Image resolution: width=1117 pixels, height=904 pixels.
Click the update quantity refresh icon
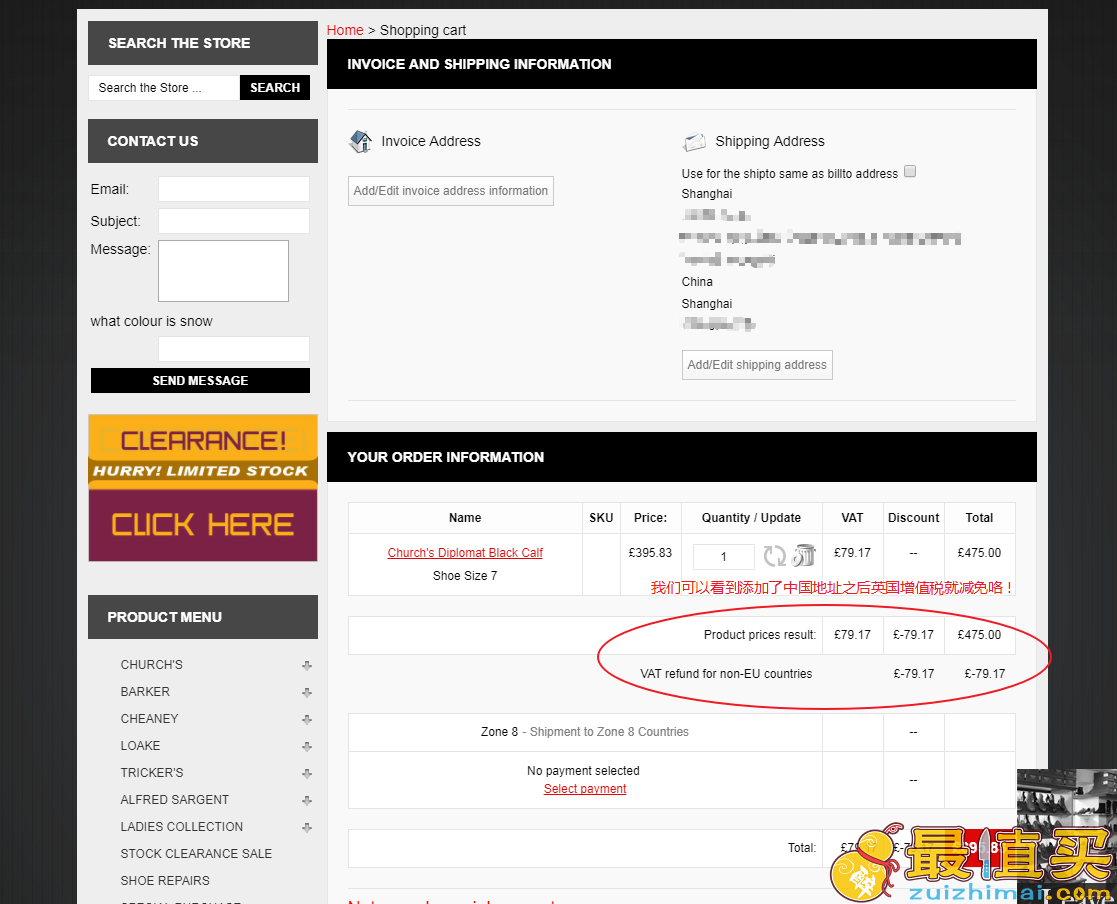[x=774, y=556]
